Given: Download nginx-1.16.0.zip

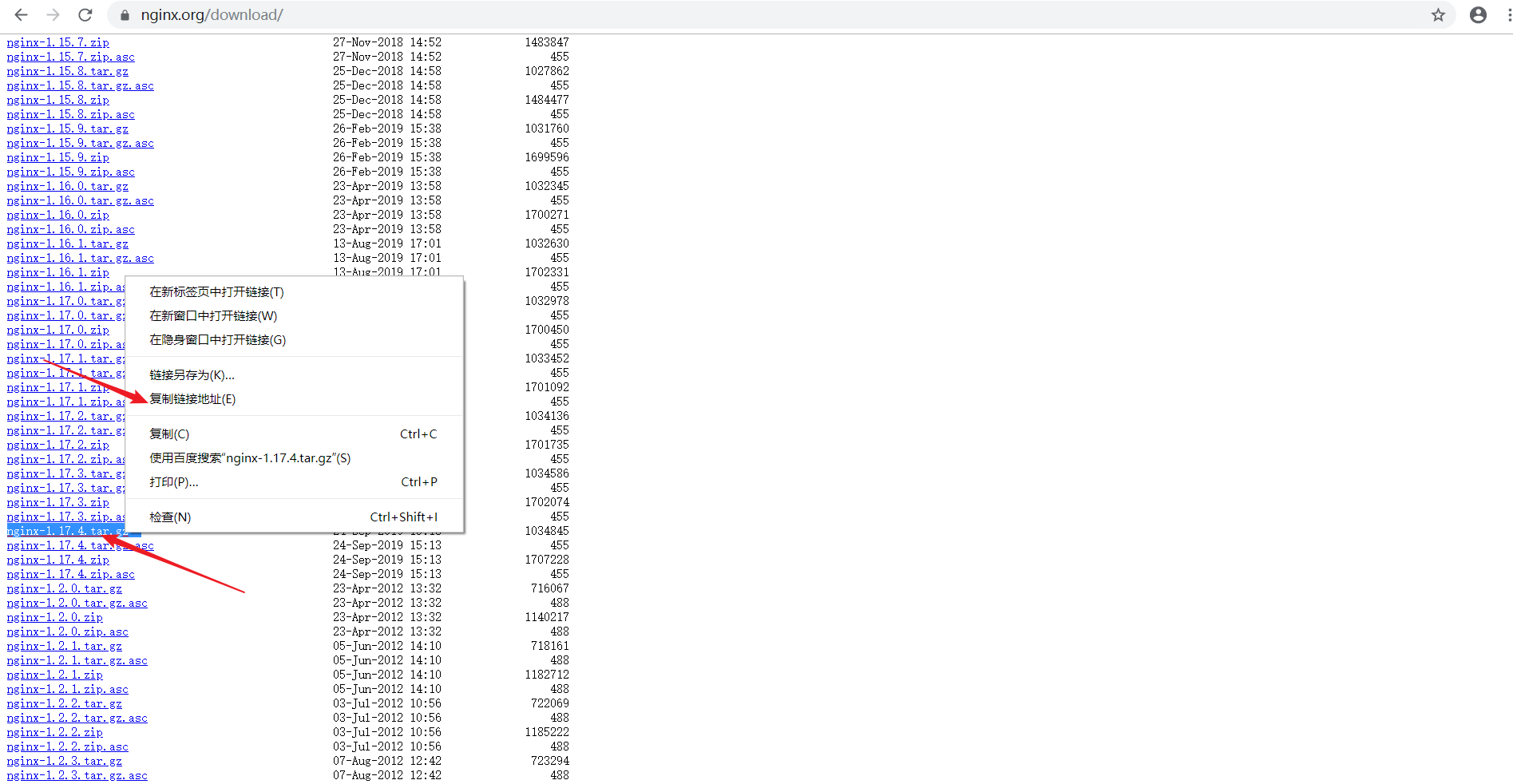Looking at the screenshot, I should pyautogui.click(x=58, y=215).
